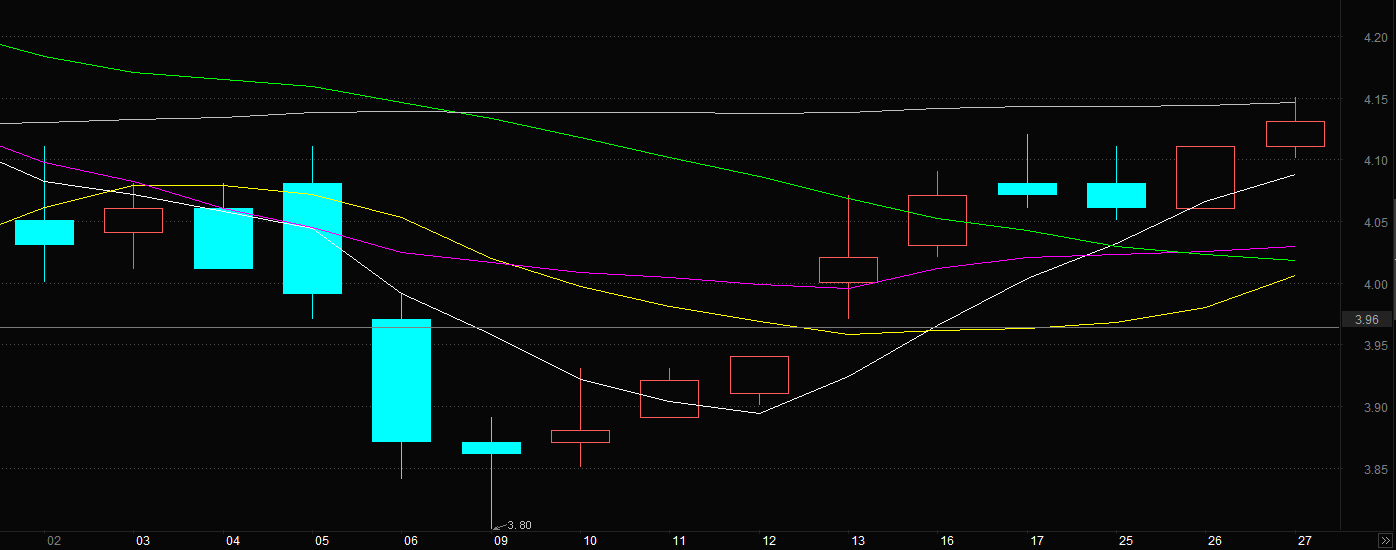Click the date label 17
Viewport: 1396px width, 550px height.
tap(1037, 541)
